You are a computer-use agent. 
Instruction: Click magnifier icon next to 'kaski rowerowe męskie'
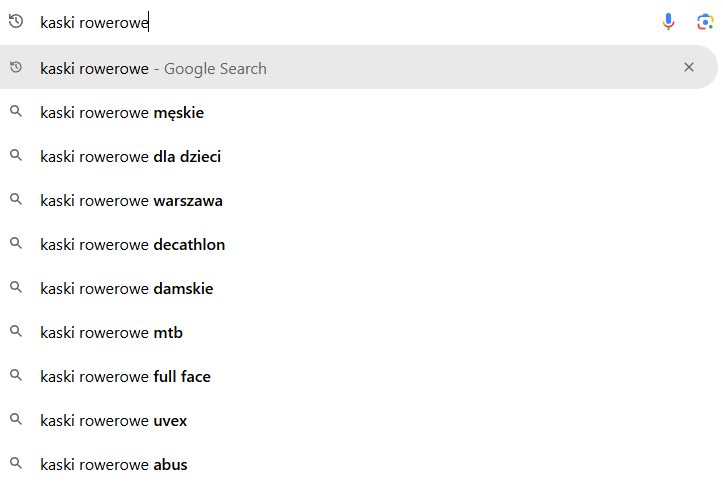(16, 111)
